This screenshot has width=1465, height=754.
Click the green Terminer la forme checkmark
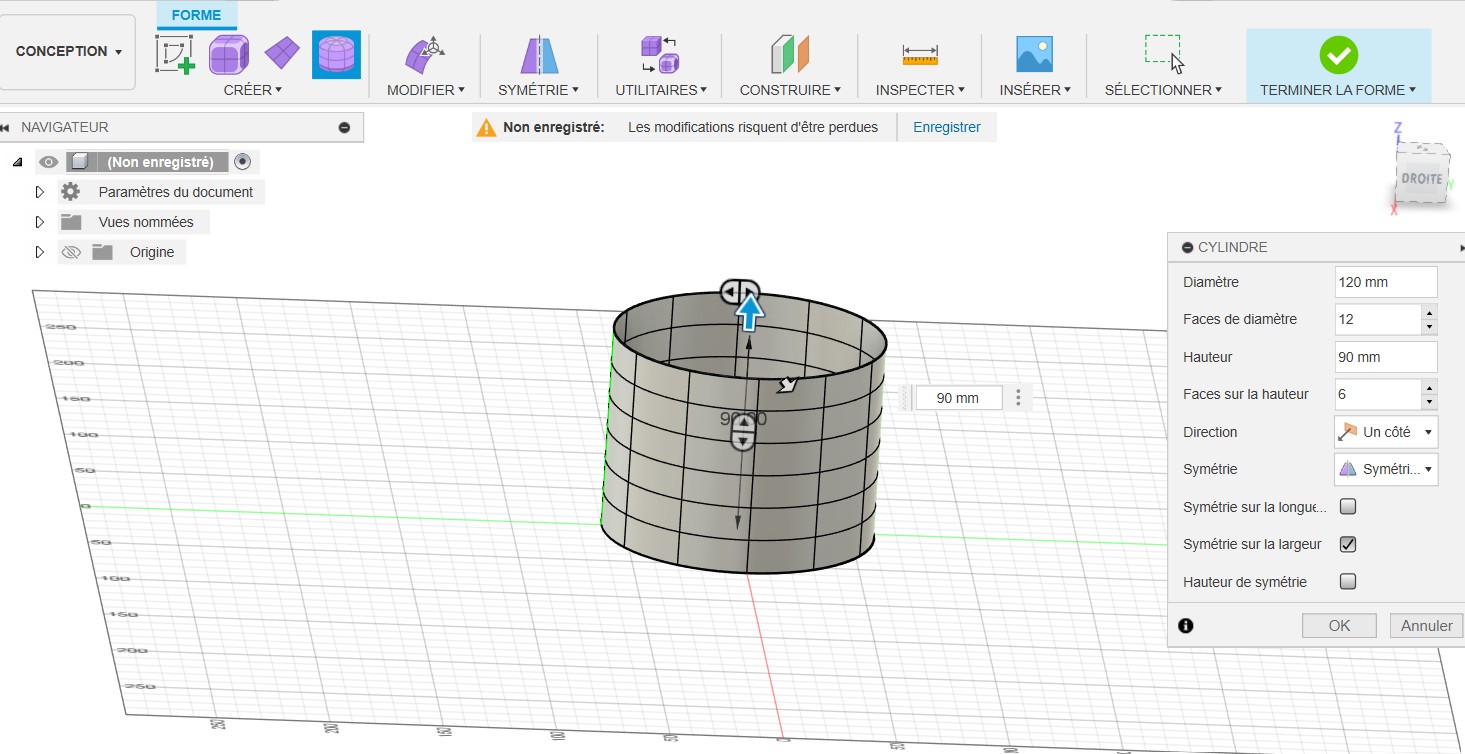pos(1338,54)
